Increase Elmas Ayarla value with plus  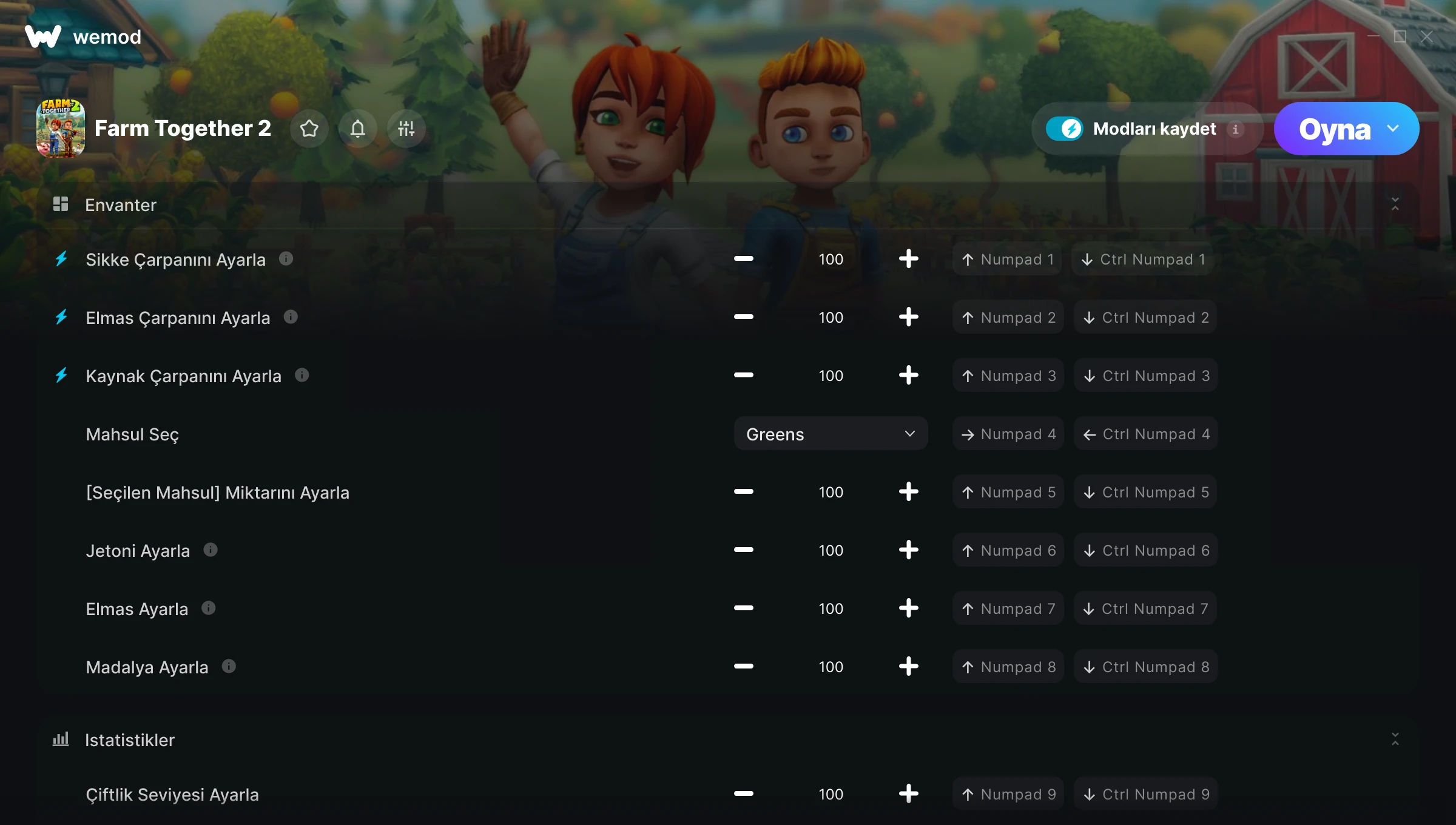point(908,608)
